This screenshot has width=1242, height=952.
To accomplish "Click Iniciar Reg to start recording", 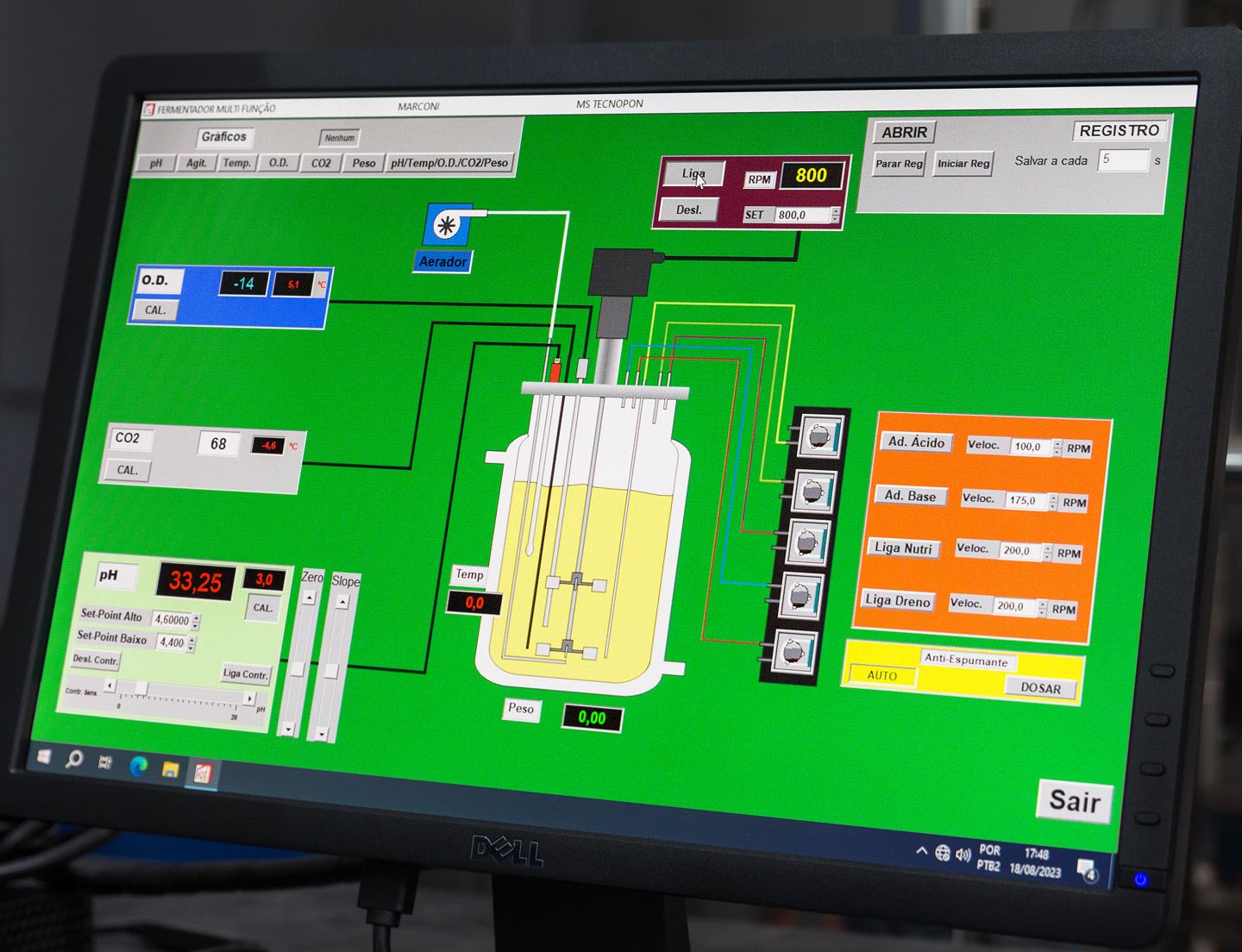I will pos(963,164).
